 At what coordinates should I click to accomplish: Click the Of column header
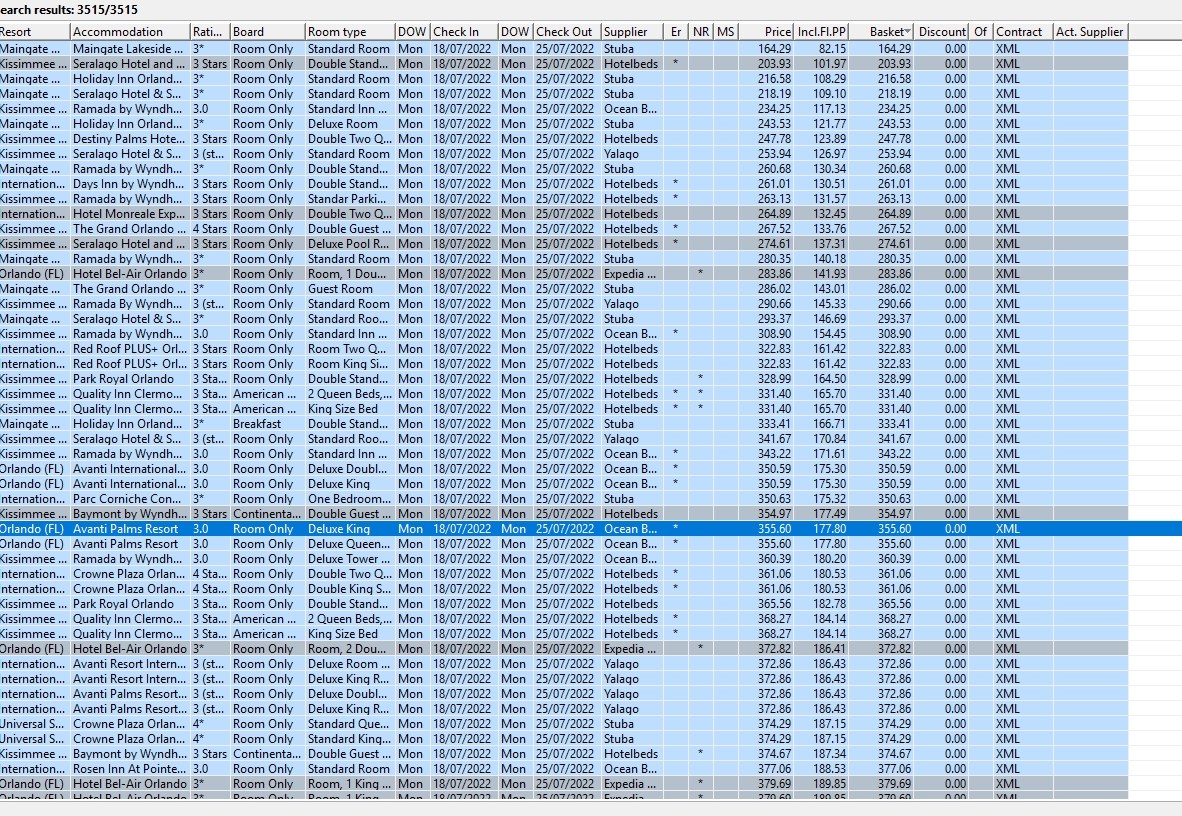(980, 32)
